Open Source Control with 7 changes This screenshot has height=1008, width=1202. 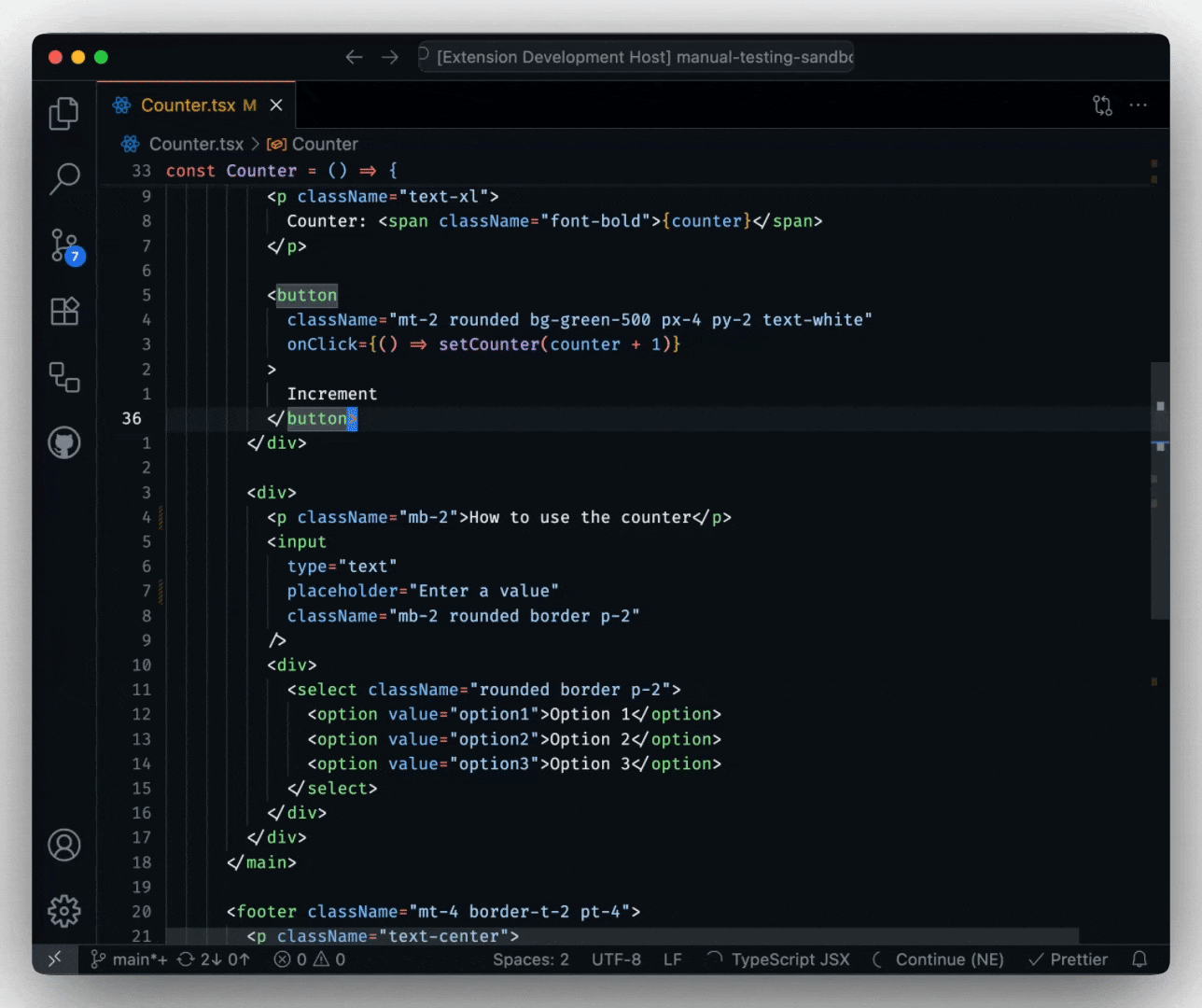coord(64,245)
